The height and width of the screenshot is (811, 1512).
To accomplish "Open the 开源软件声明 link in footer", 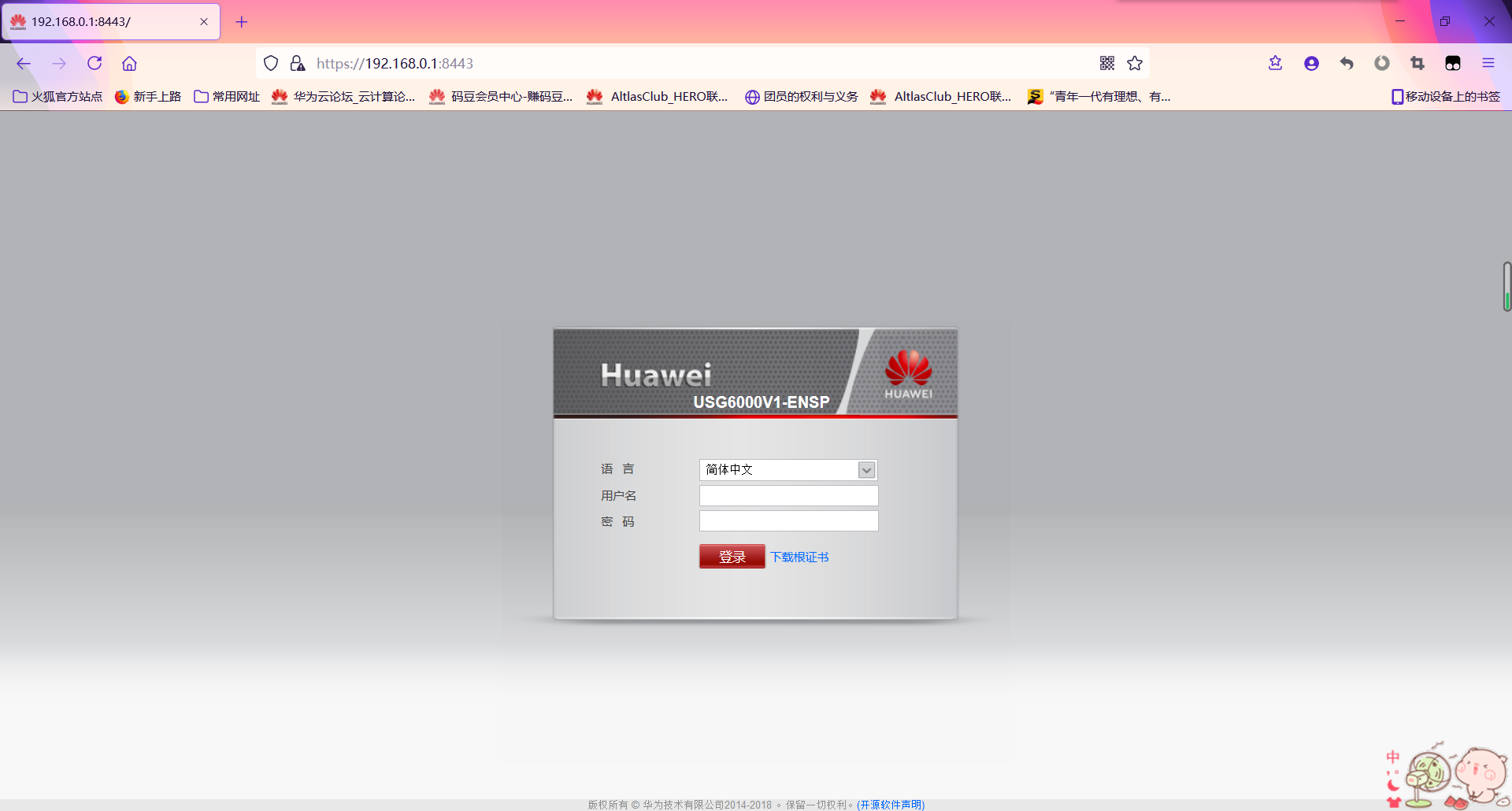I will point(891,805).
